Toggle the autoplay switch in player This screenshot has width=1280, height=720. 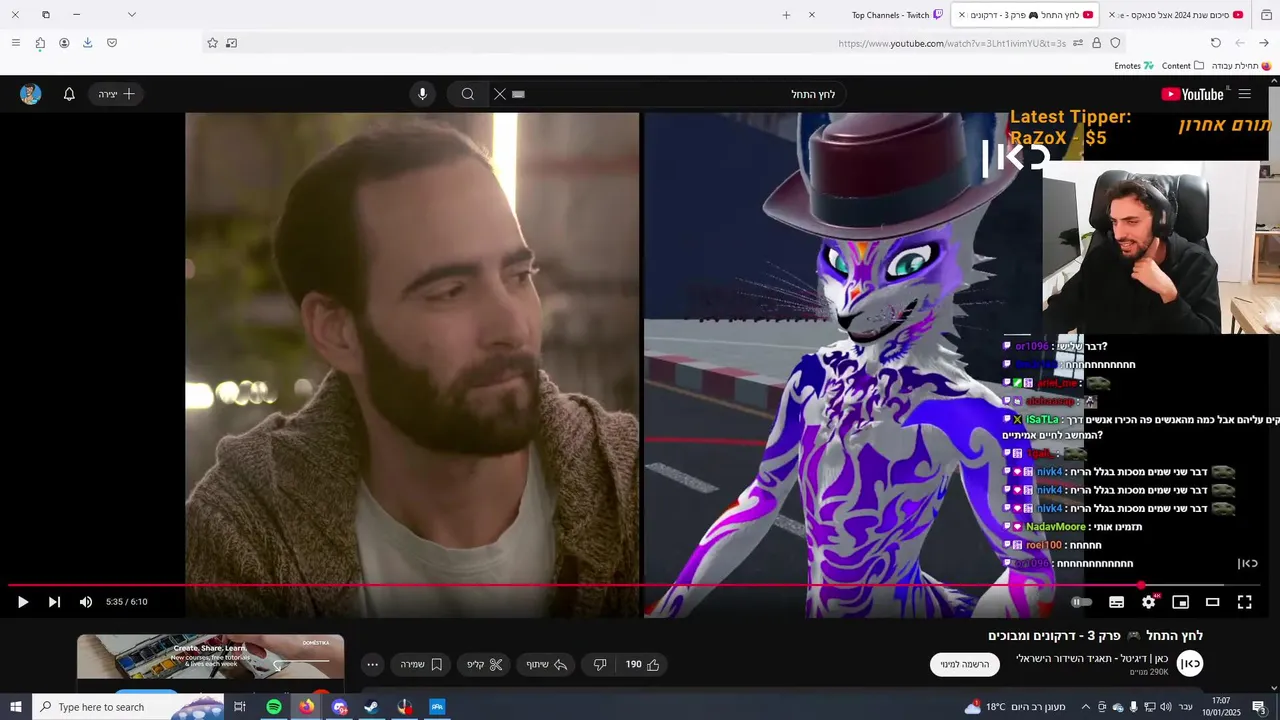pos(1082,602)
